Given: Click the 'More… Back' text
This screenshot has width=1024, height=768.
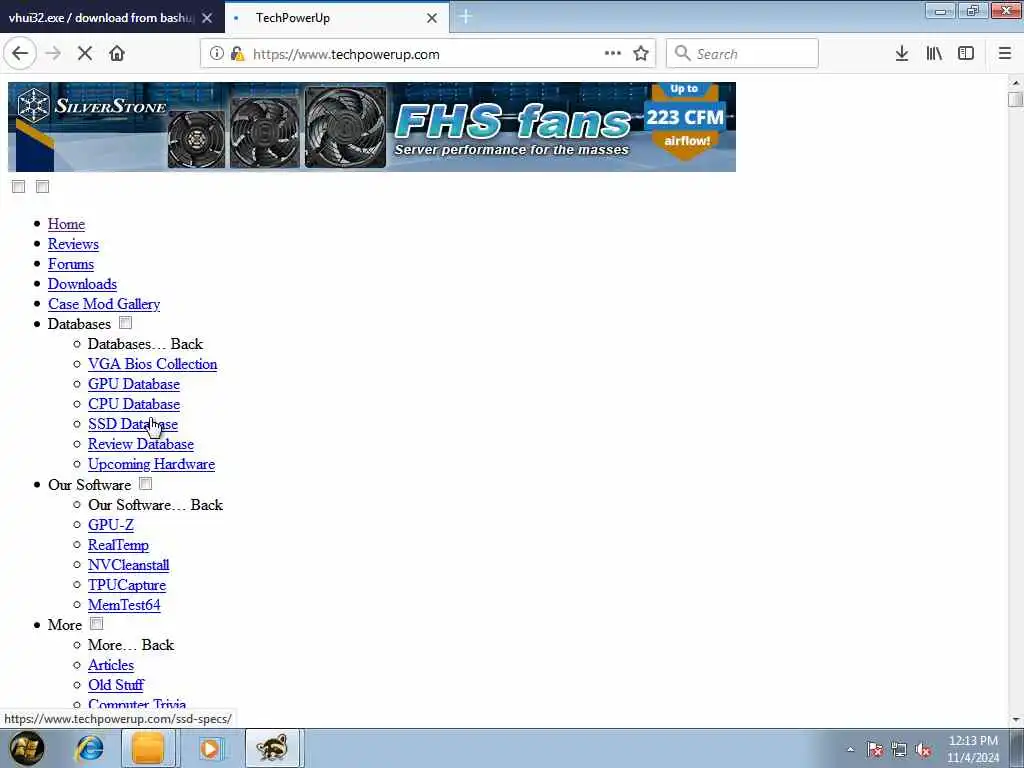Looking at the screenshot, I should point(131,645).
